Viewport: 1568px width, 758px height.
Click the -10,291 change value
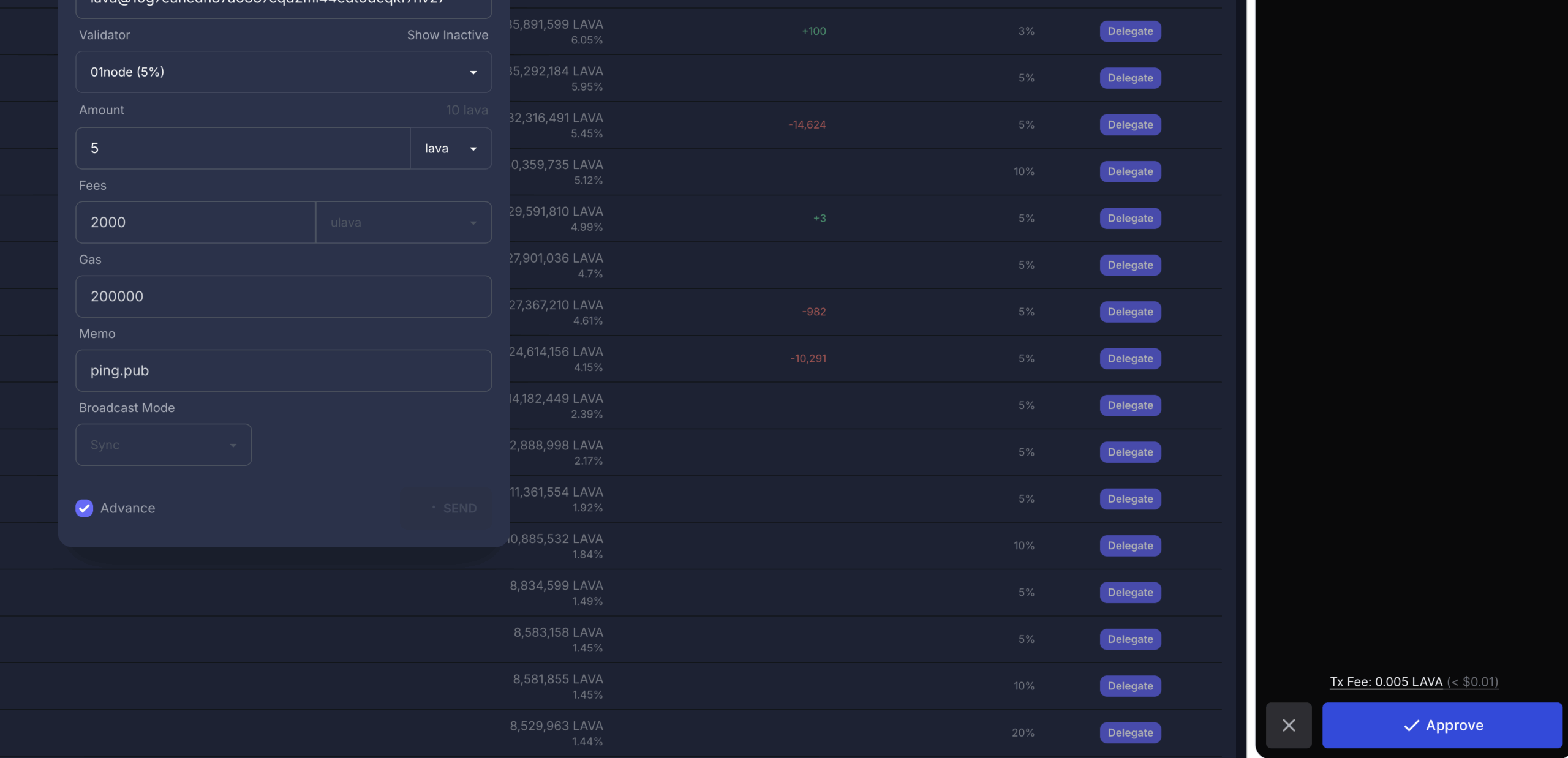808,358
